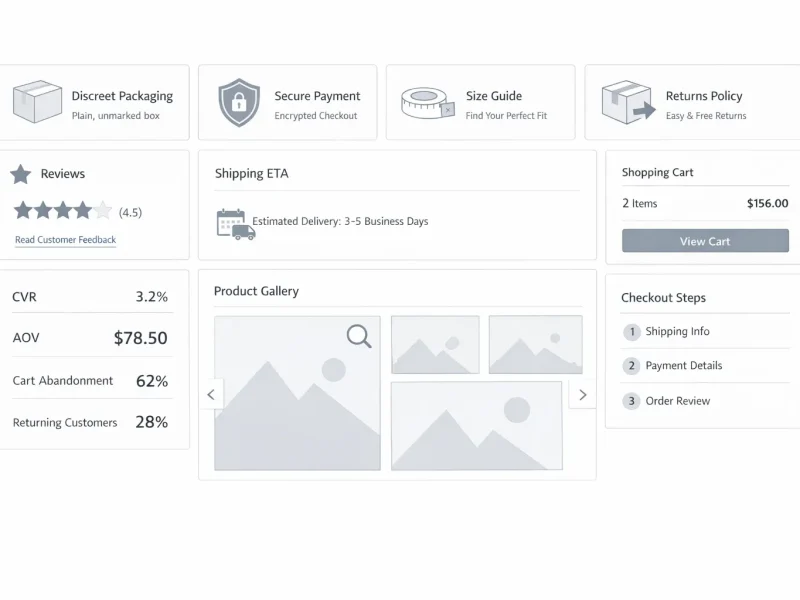Viewport: 800px width, 600px height.
Task: Click the Secure Payment title text
Action: pyautogui.click(x=317, y=96)
